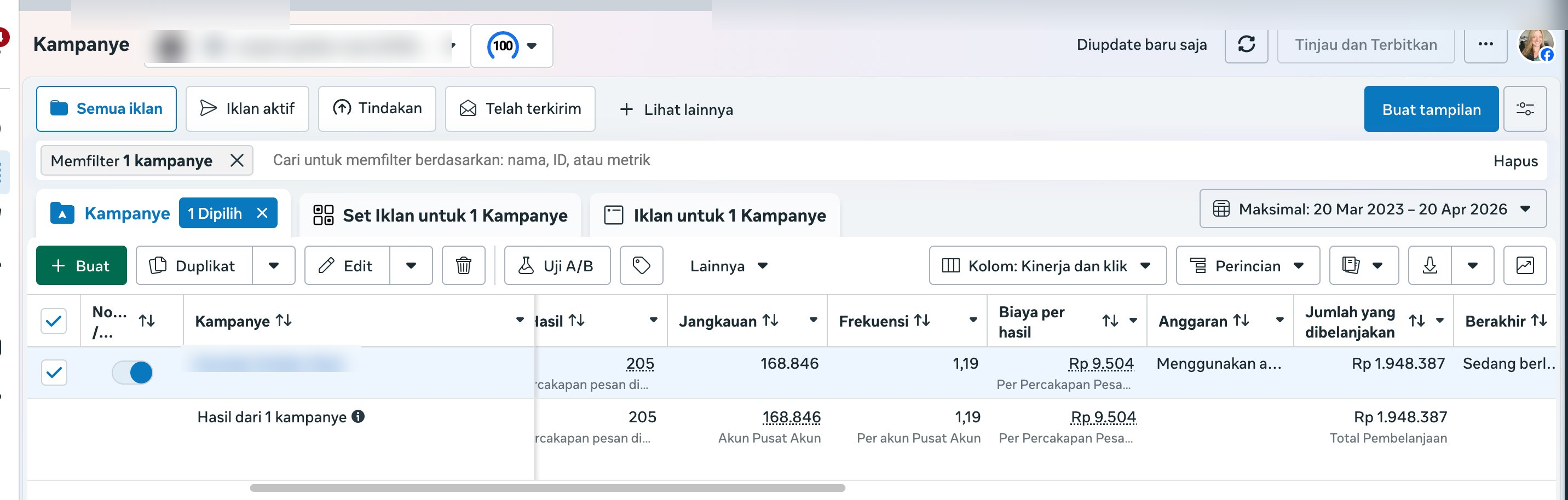This screenshot has width=1568, height=500.
Task: Click Tinjau dan Terbitkan button
Action: [x=1365, y=44]
